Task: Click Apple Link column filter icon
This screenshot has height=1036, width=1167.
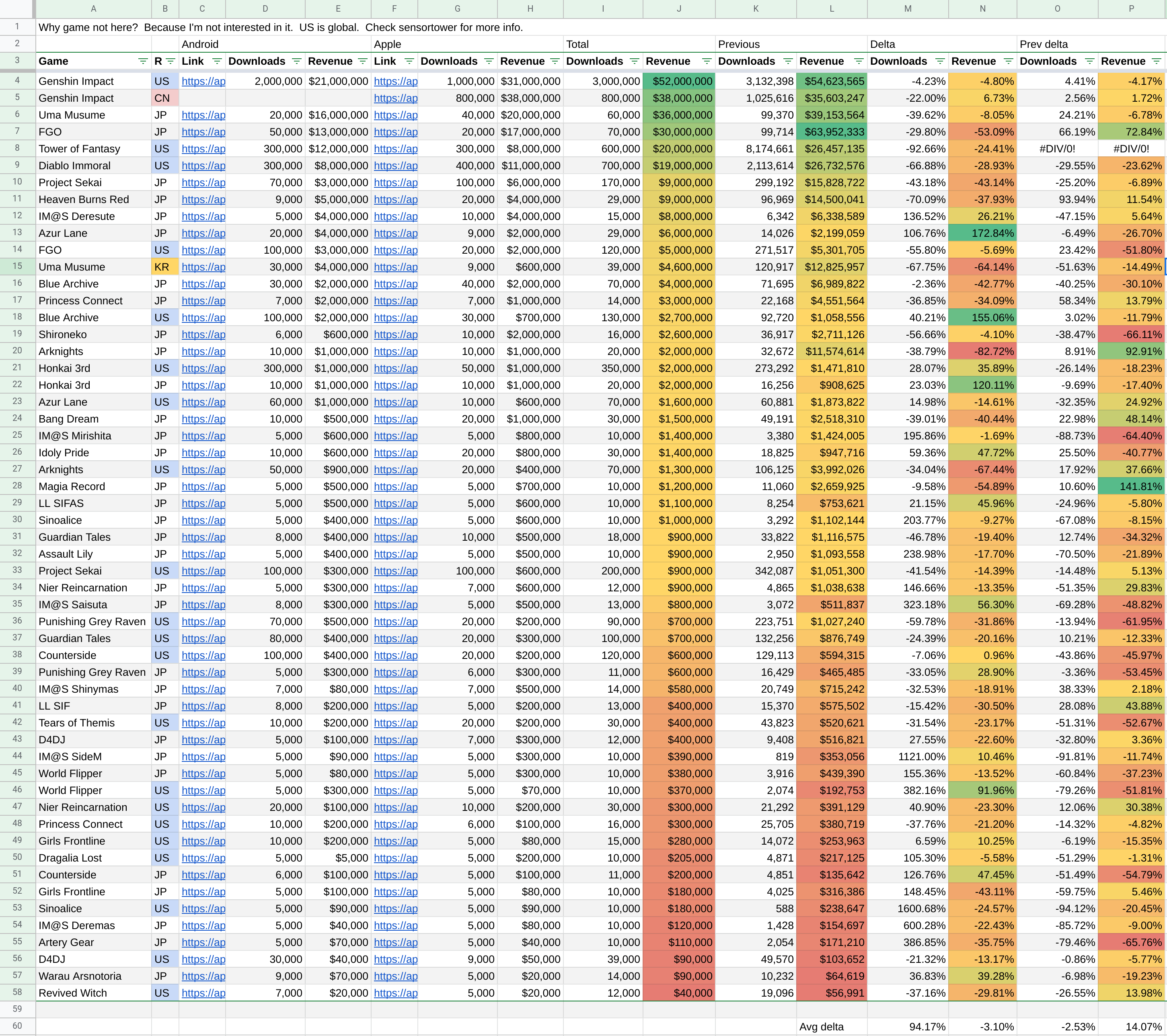Action: (x=409, y=61)
